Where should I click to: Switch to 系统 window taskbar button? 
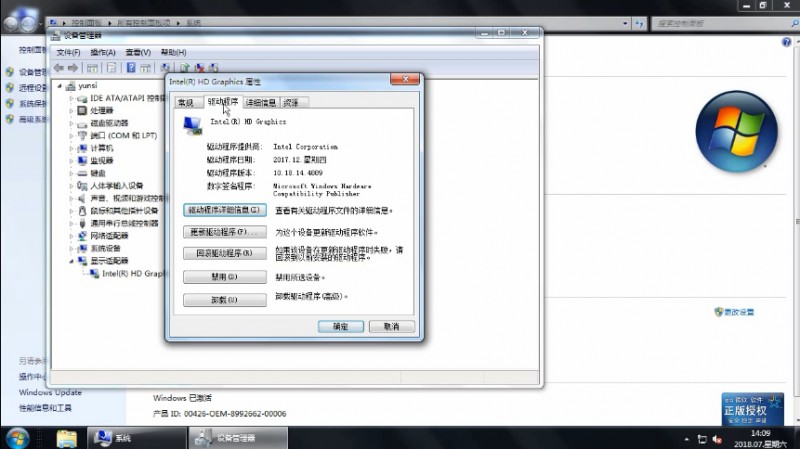point(137,438)
